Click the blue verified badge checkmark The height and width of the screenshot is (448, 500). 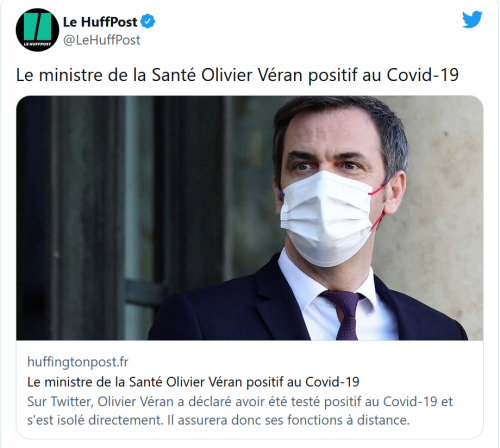(147, 22)
